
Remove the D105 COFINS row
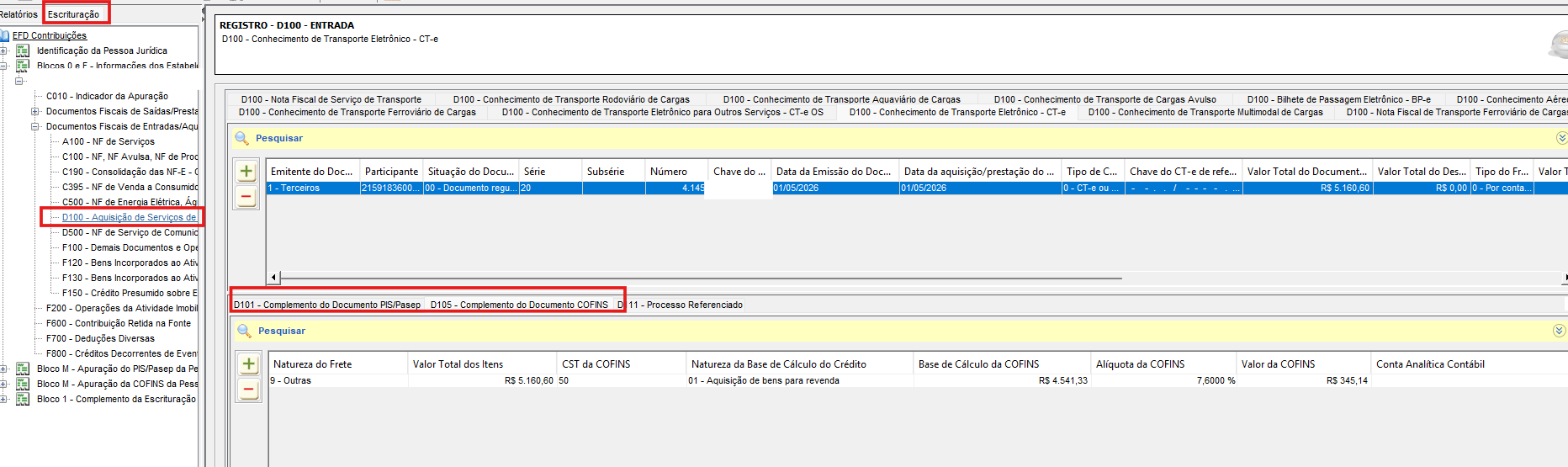(x=249, y=390)
